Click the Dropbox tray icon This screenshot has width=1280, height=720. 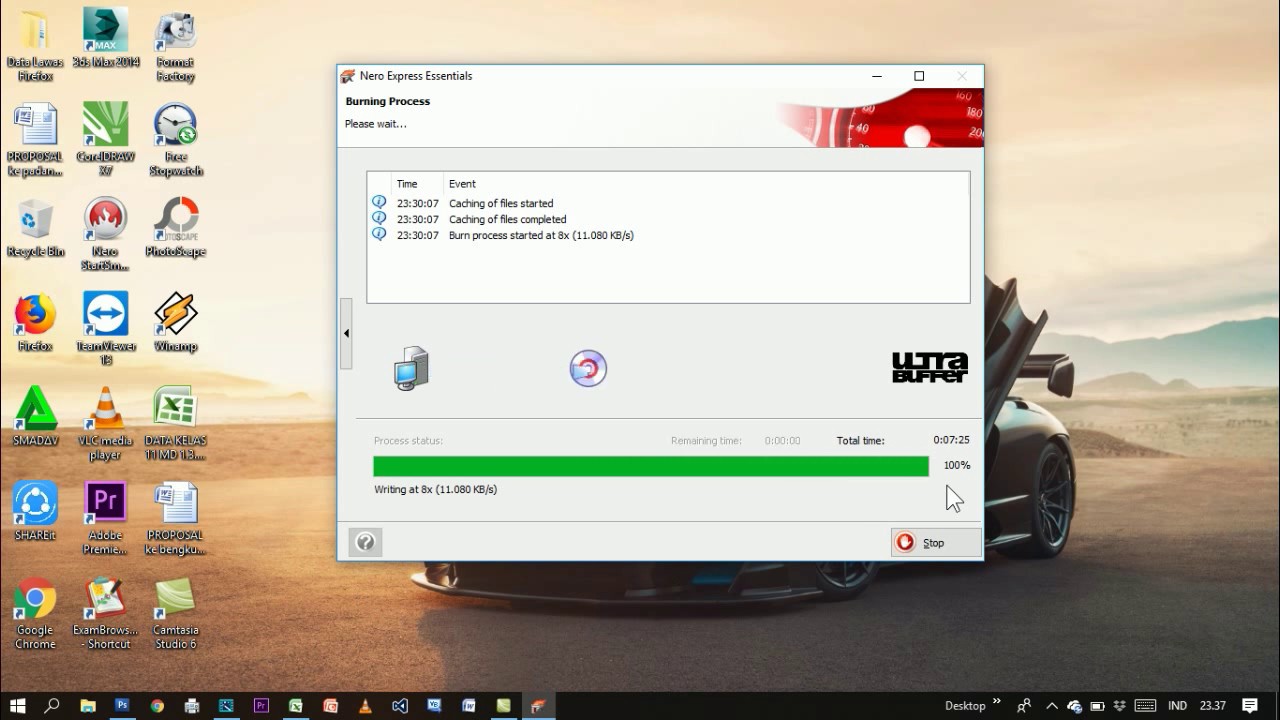tap(1119, 705)
